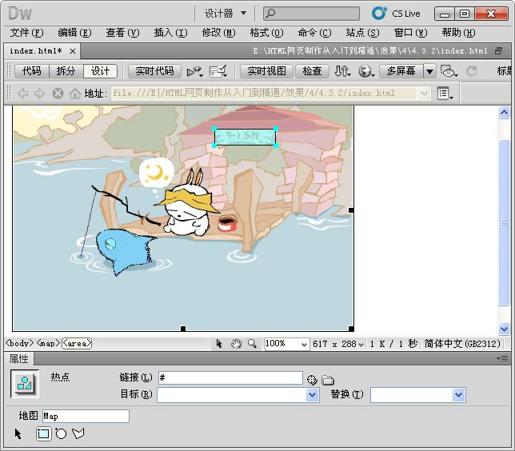Viewport: 515px width, 451px height.
Task: Click the search box in title bar
Action: 311,13
